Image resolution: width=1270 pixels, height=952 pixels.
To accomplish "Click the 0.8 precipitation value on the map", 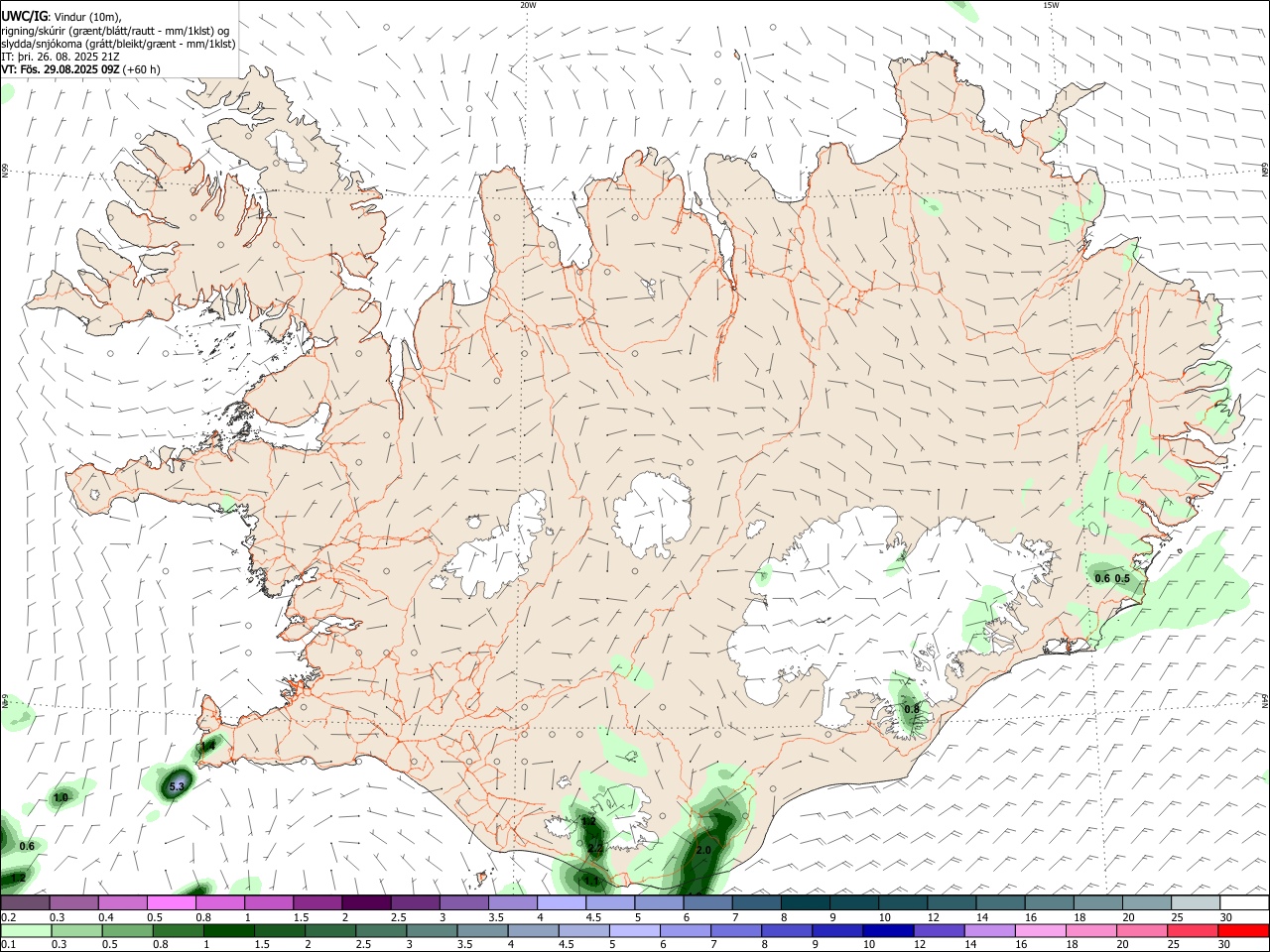I will click(x=912, y=708).
